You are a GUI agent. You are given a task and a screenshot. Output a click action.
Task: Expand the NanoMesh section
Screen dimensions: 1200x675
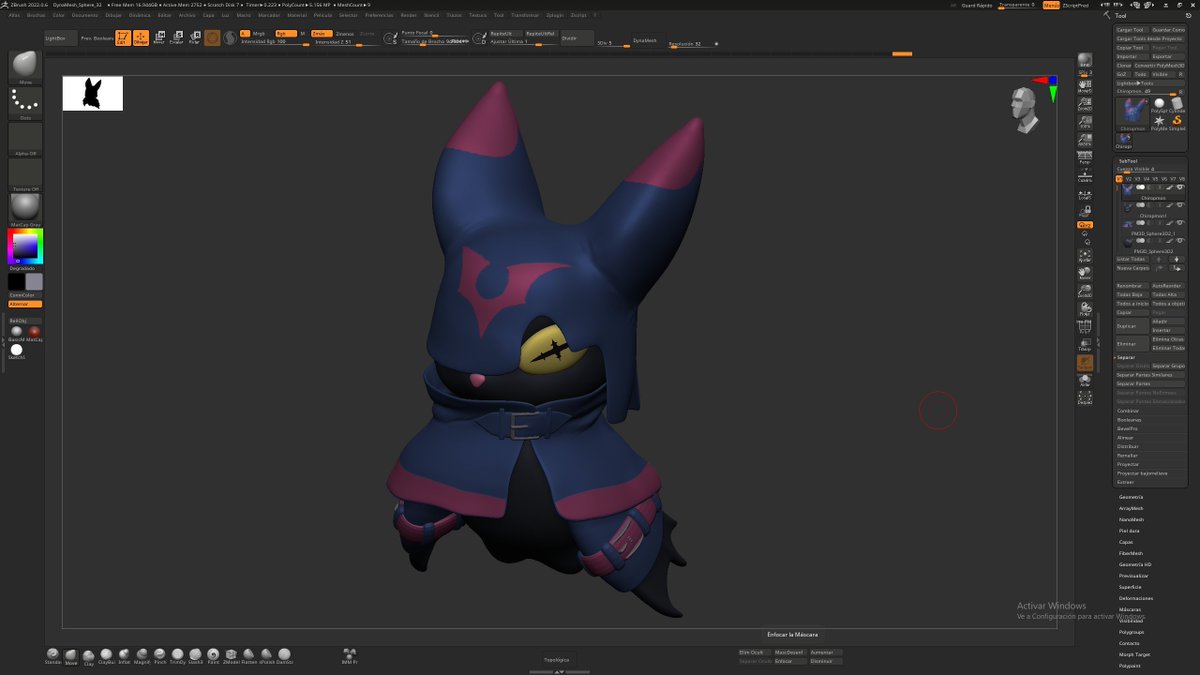coord(1131,519)
